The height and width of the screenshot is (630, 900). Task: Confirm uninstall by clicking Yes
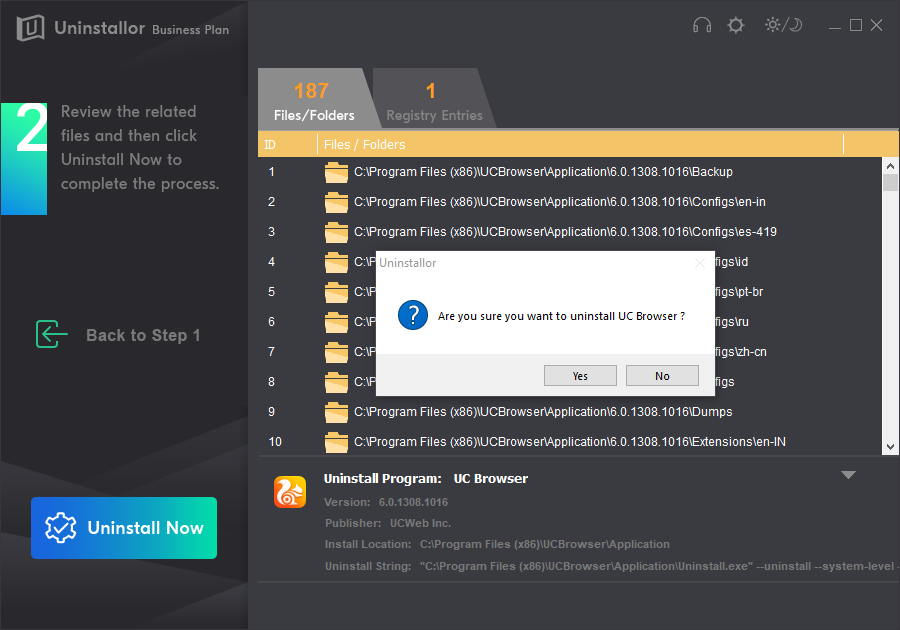point(580,376)
